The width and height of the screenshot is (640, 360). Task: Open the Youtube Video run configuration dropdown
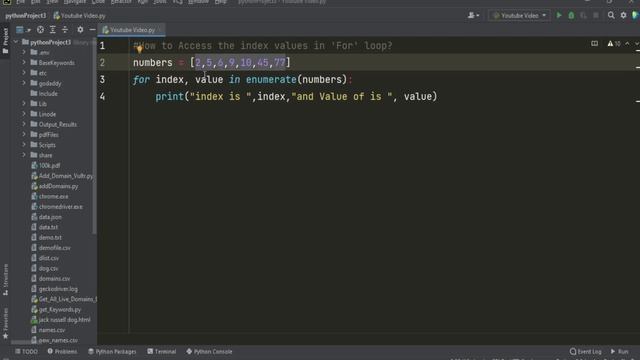519,16
